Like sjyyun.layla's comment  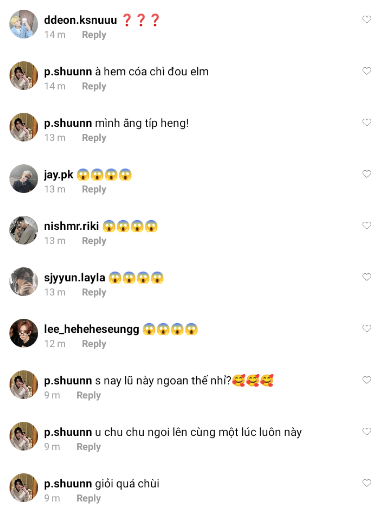tap(366, 277)
